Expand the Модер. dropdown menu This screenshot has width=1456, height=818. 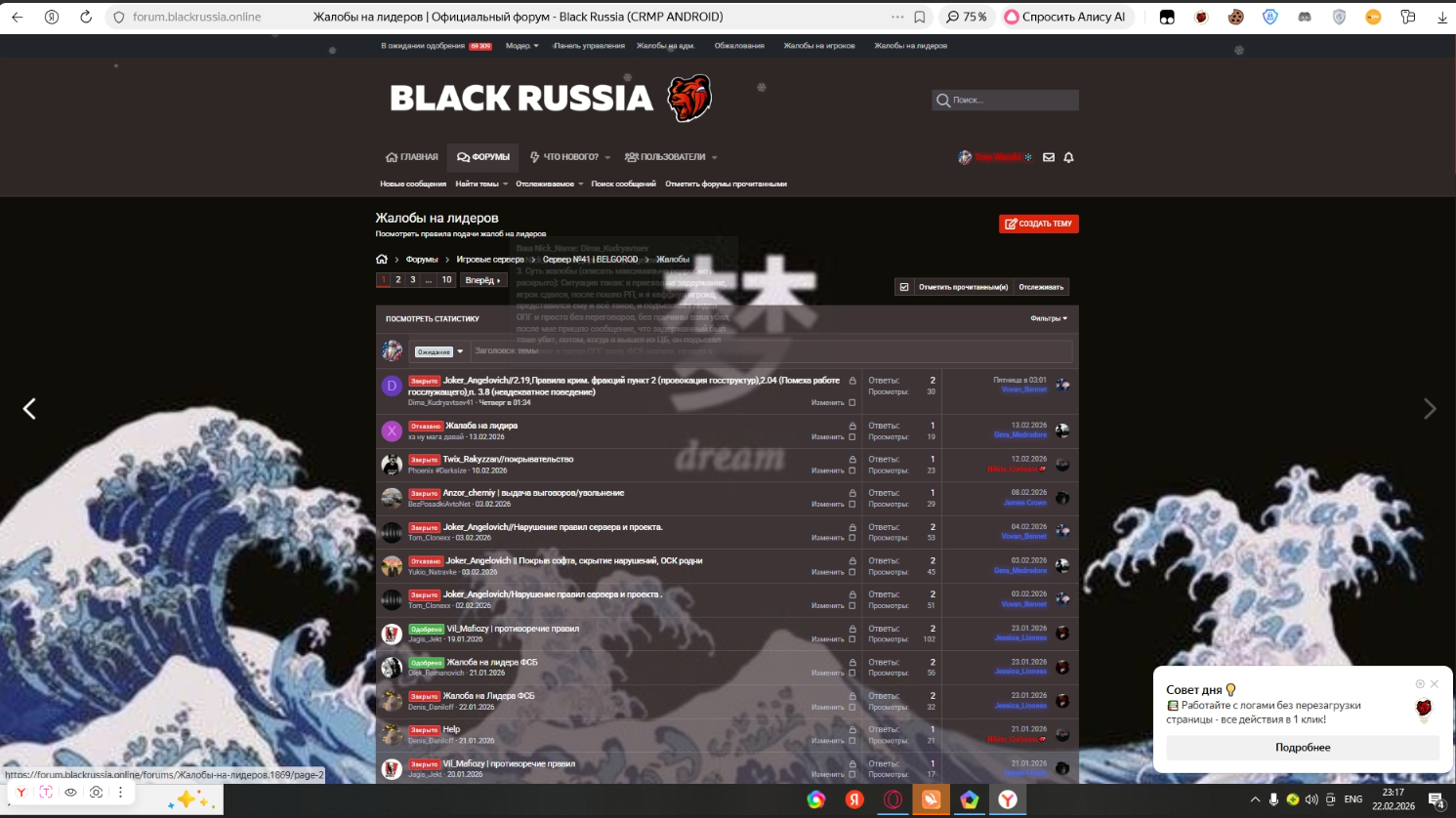(522, 46)
